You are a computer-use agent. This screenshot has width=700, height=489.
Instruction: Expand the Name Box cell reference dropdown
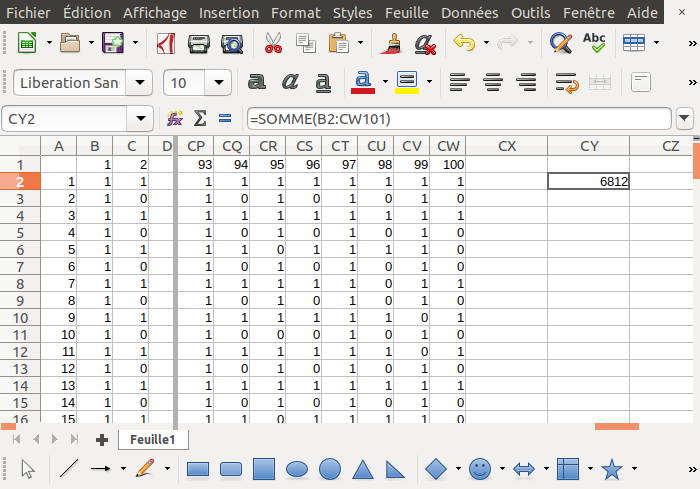point(143,119)
